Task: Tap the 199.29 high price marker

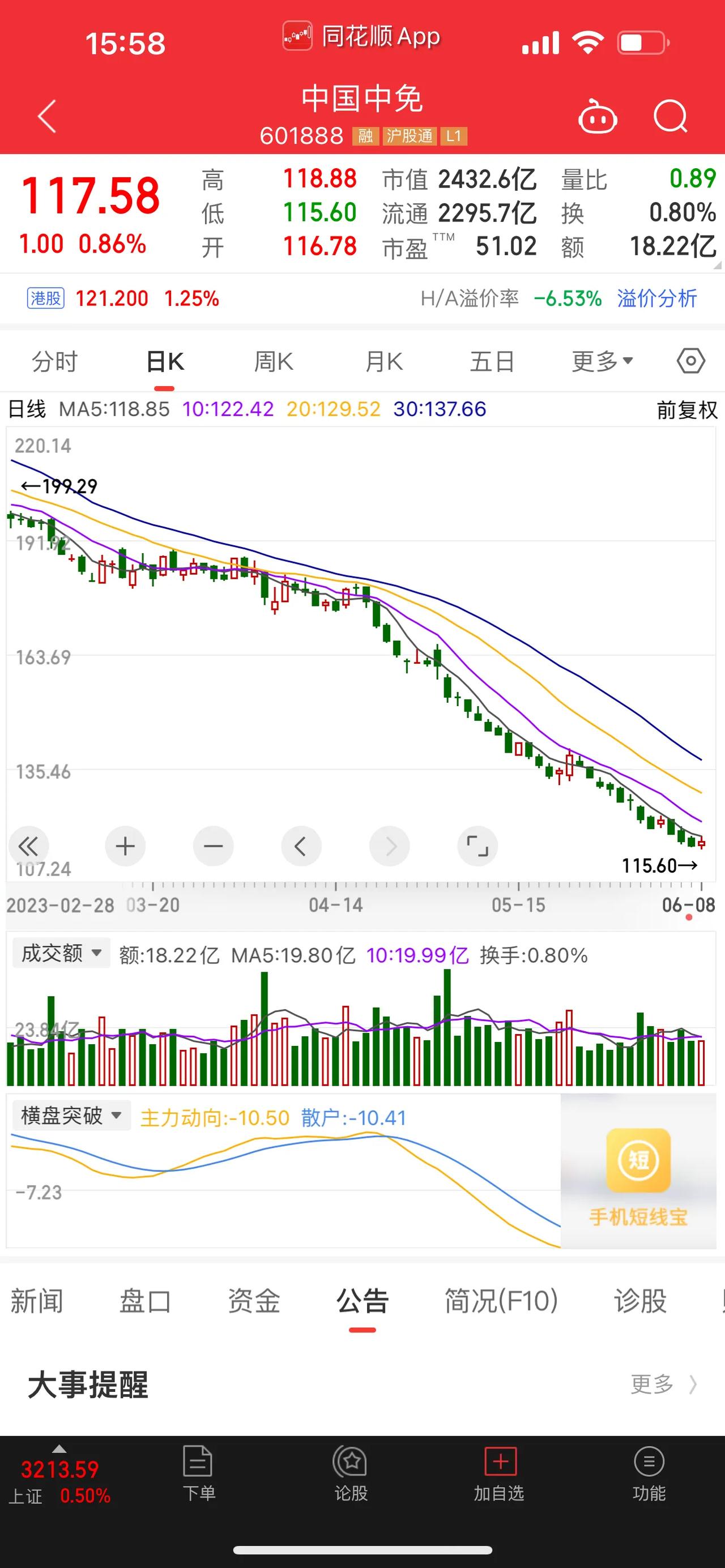Action: [x=59, y=486]
